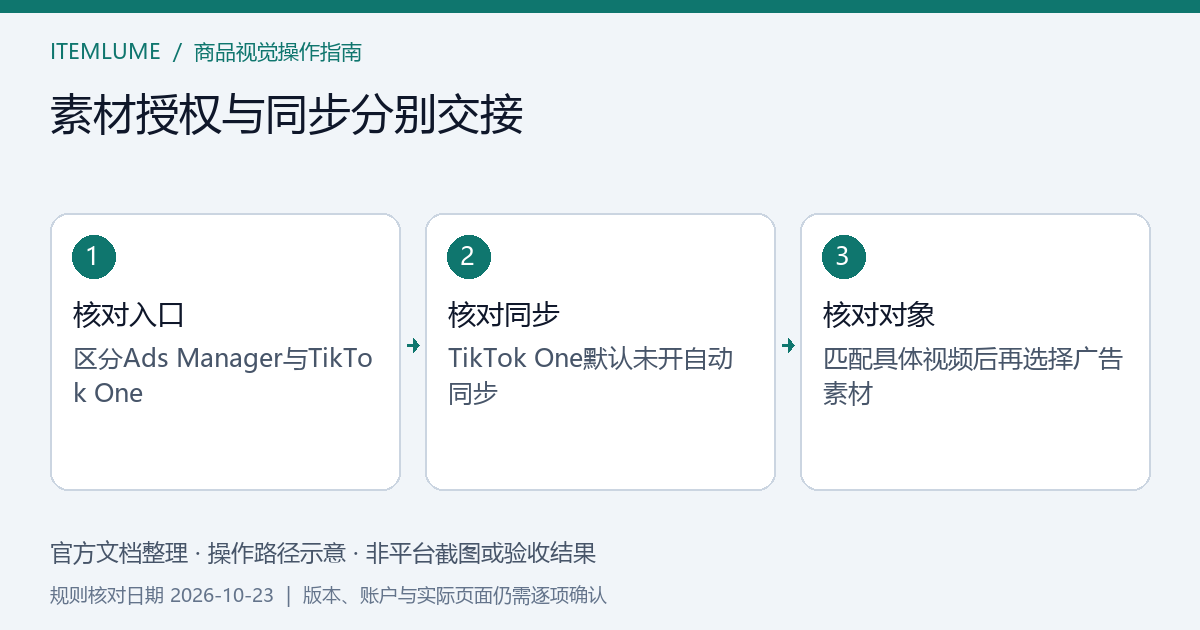Select the 核对对象 card title
This screenshot has width=1200, height=630.
pos(879,315)
